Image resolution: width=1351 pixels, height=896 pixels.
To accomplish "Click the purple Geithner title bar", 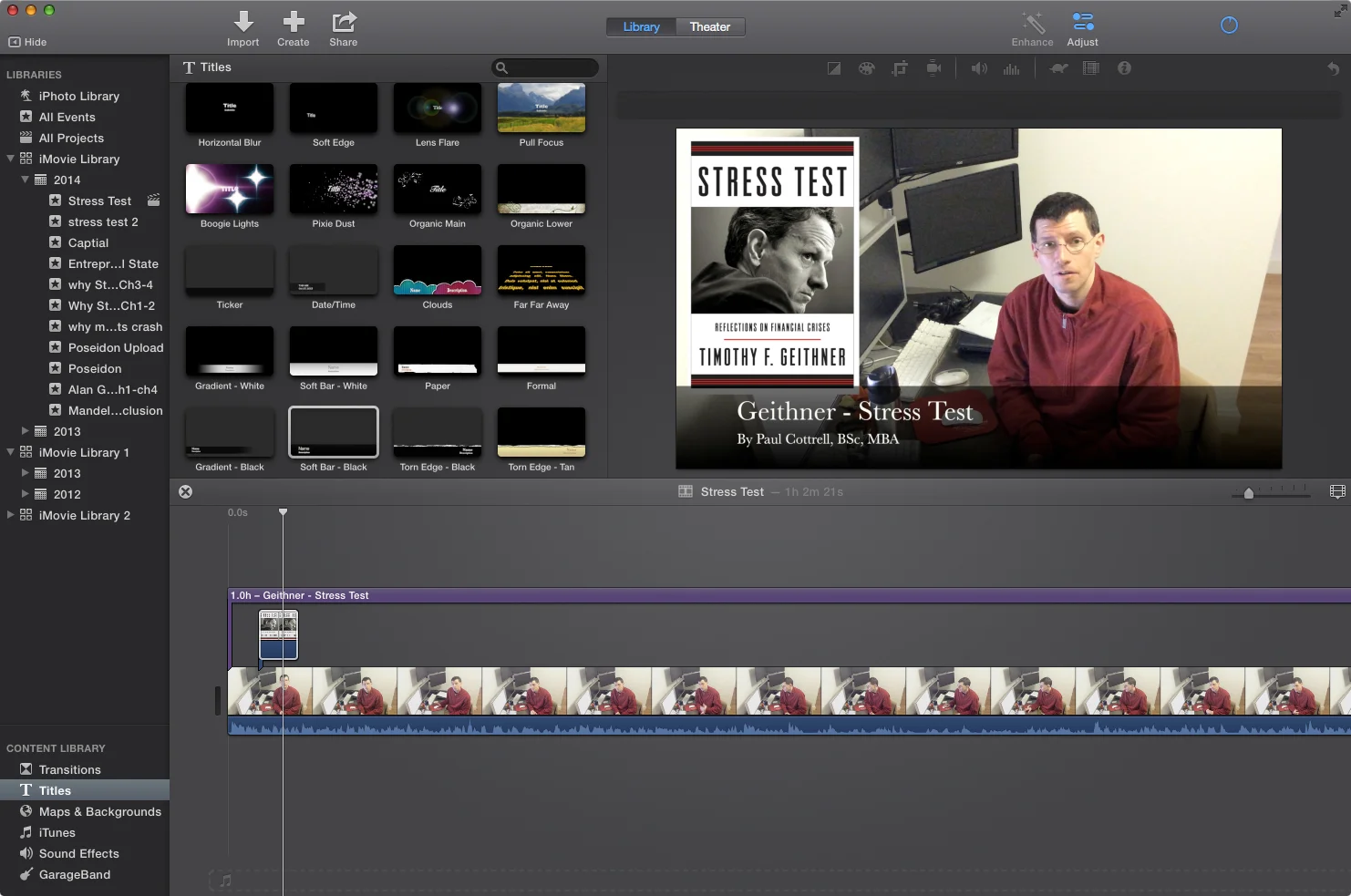I will [789, 595].
